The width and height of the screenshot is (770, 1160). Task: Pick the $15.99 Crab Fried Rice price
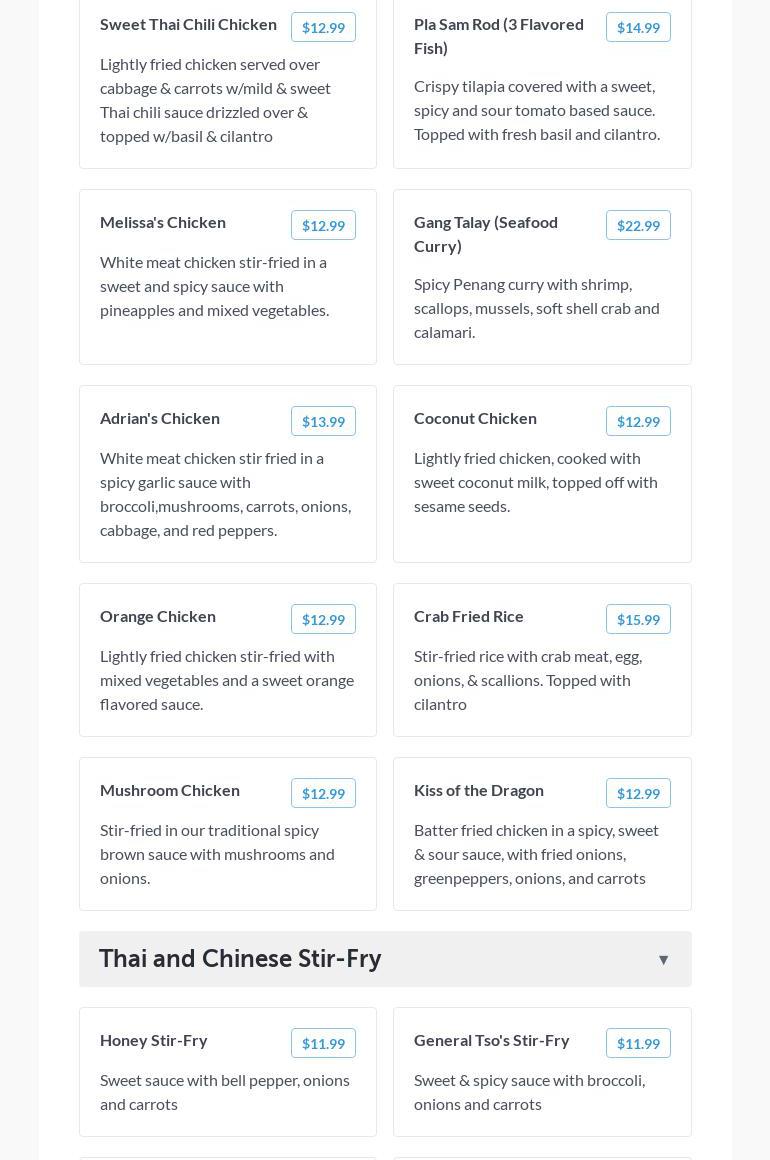638,620
